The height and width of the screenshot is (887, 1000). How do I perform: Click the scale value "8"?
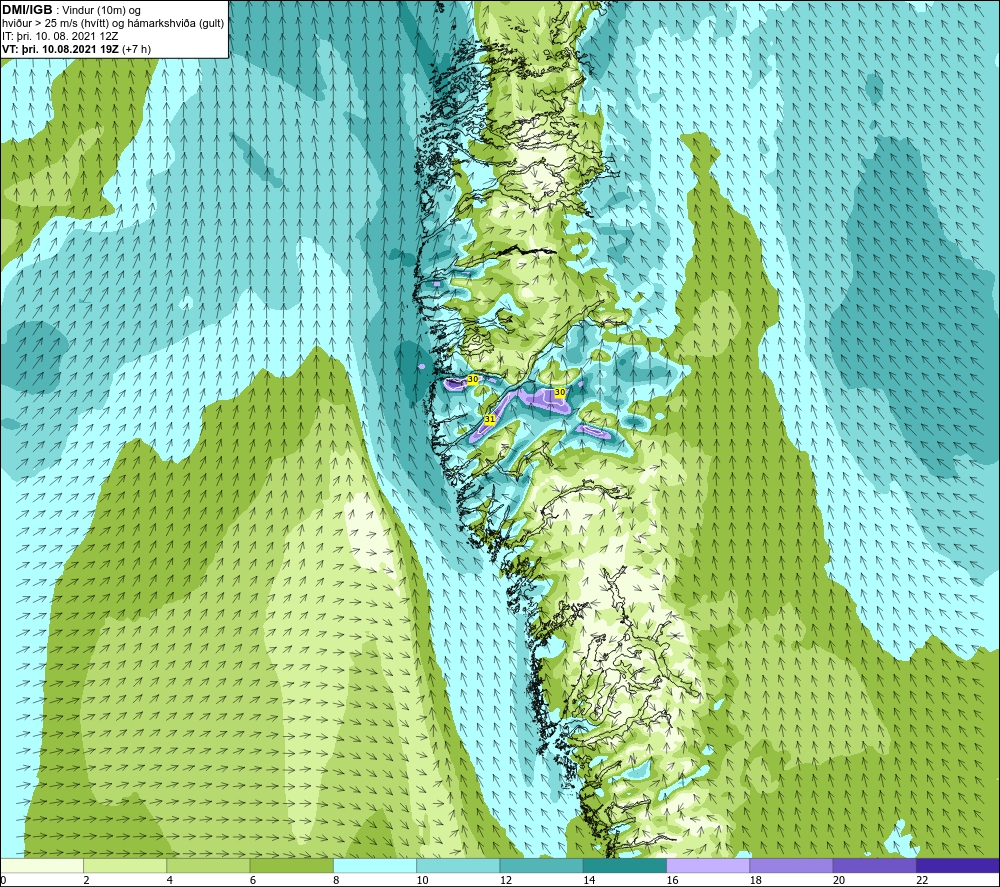[x=336, y=880]
